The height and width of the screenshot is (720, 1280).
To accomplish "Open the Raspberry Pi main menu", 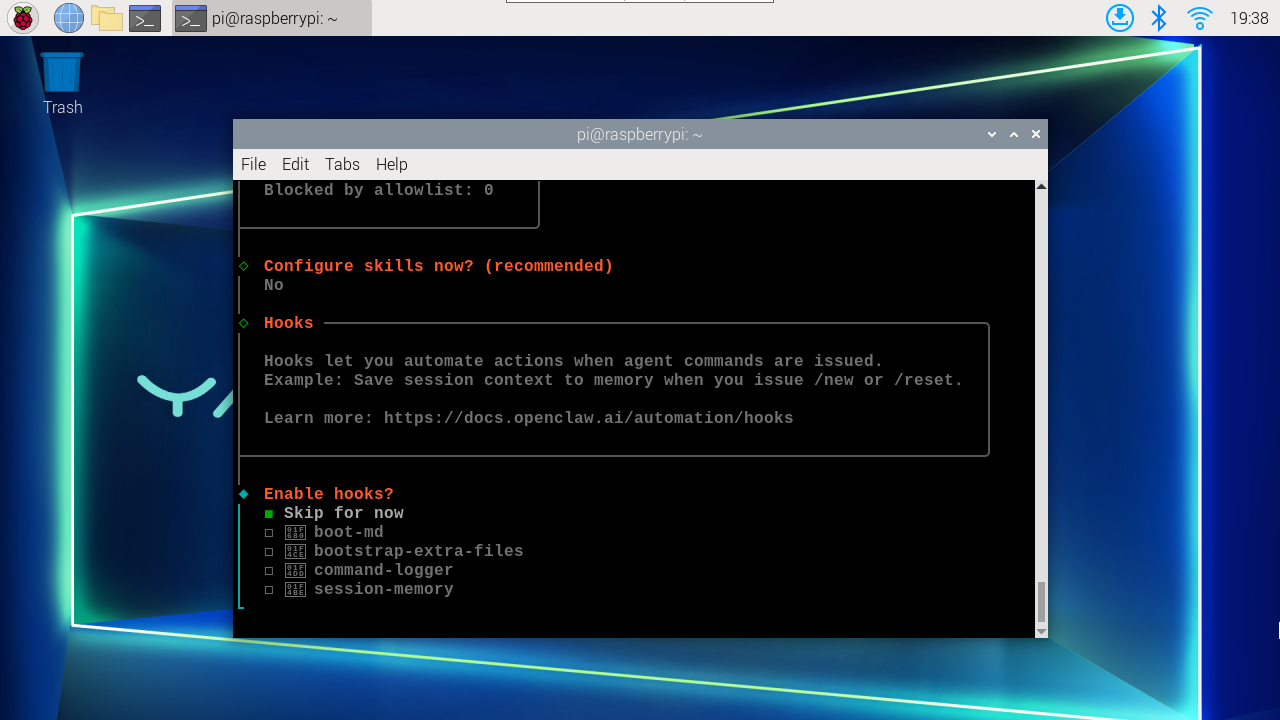I will 22,18.
